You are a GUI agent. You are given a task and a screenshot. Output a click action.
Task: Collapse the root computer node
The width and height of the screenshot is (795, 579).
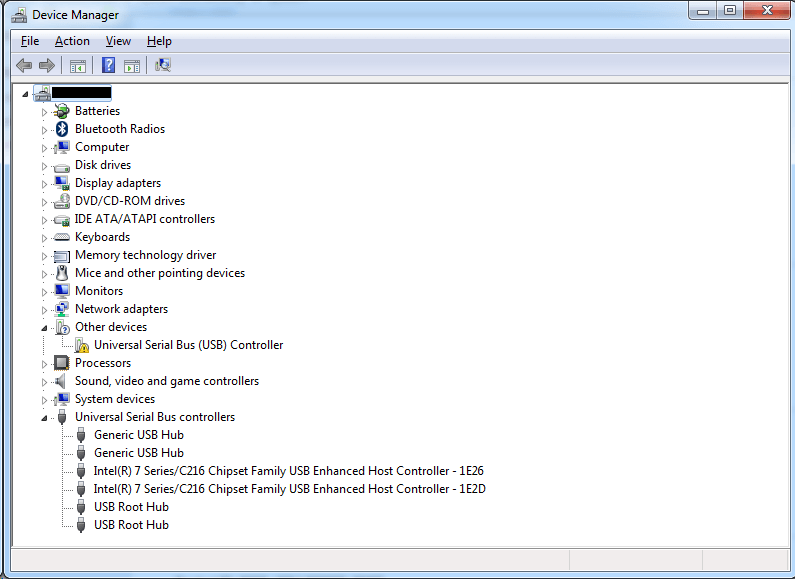coord(25,94)
